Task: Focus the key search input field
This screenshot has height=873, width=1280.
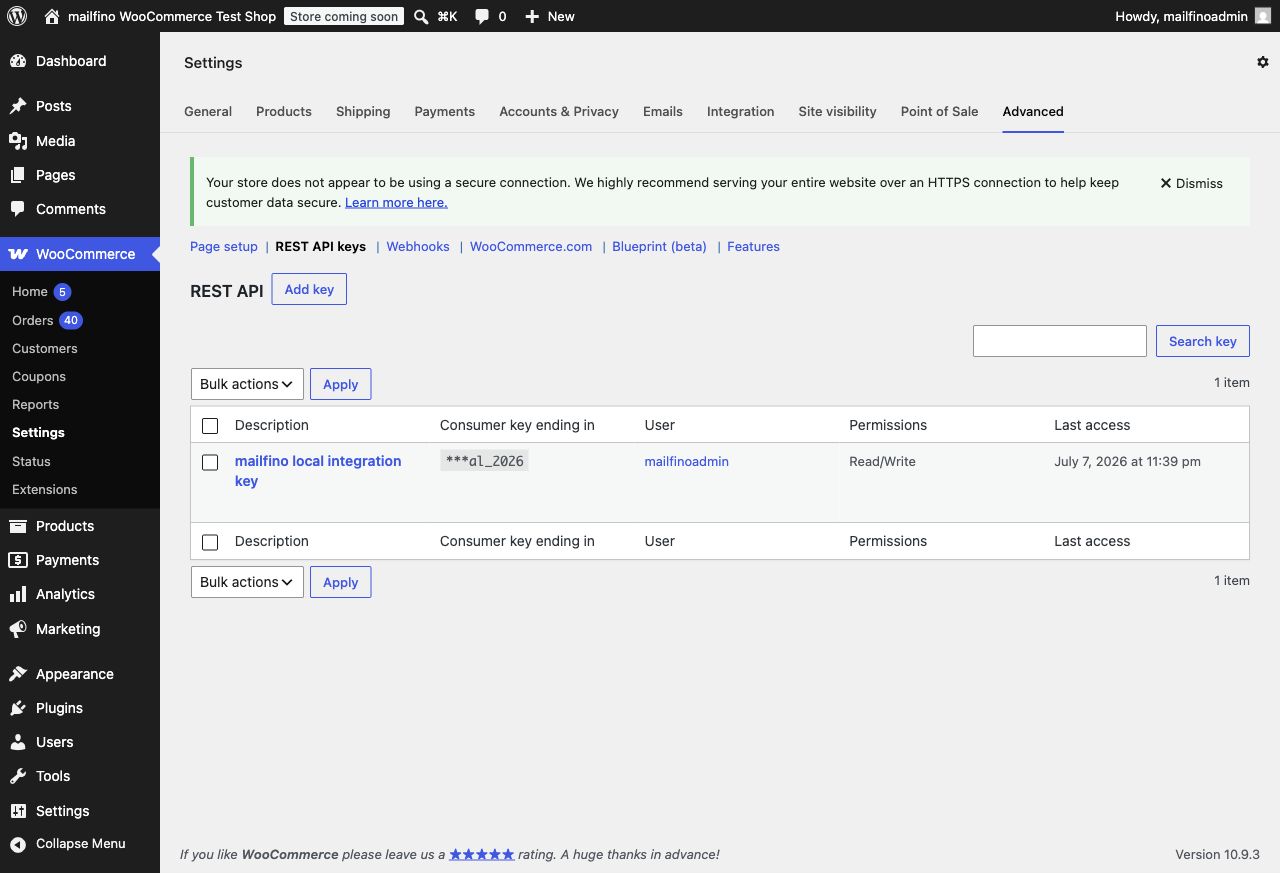Action: 1060,341
